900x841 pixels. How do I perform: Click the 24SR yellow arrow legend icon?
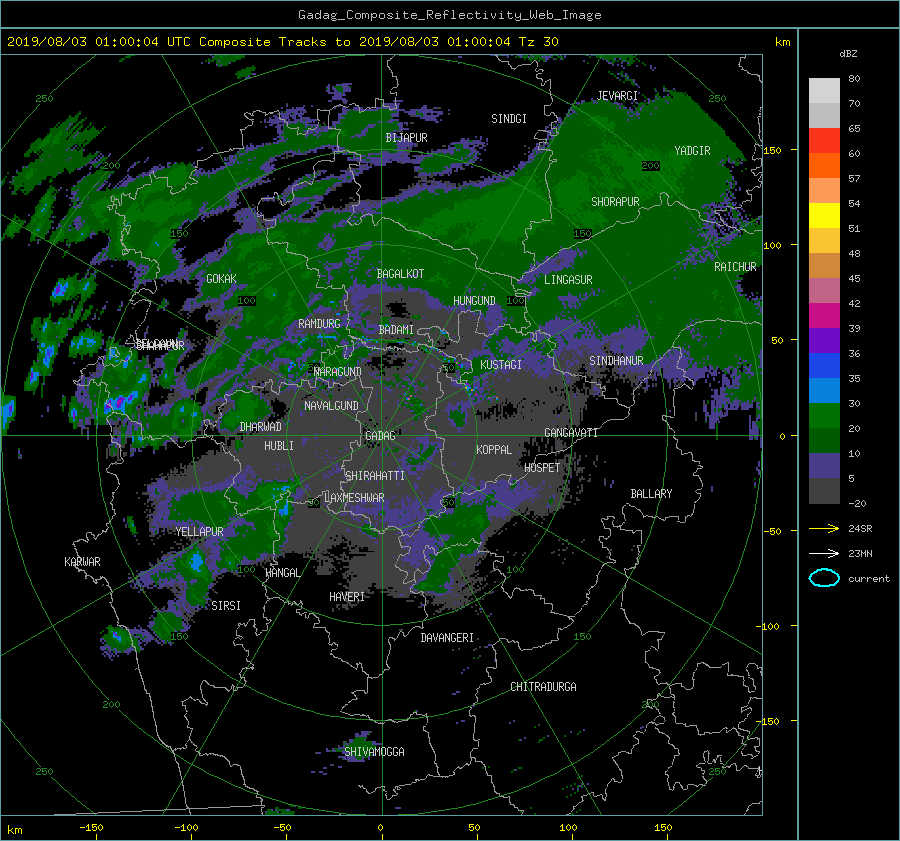[824, 528]
